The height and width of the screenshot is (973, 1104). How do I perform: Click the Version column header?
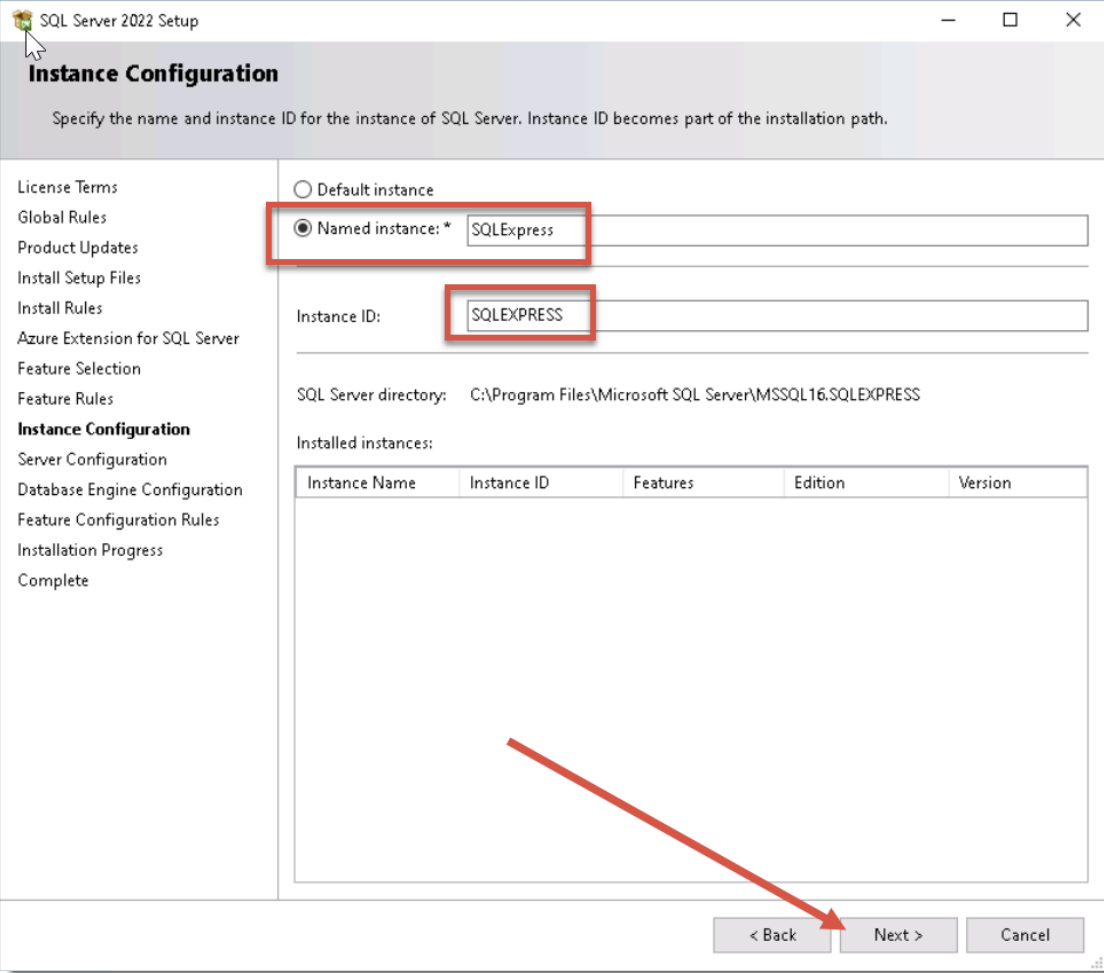[1018, 483]
